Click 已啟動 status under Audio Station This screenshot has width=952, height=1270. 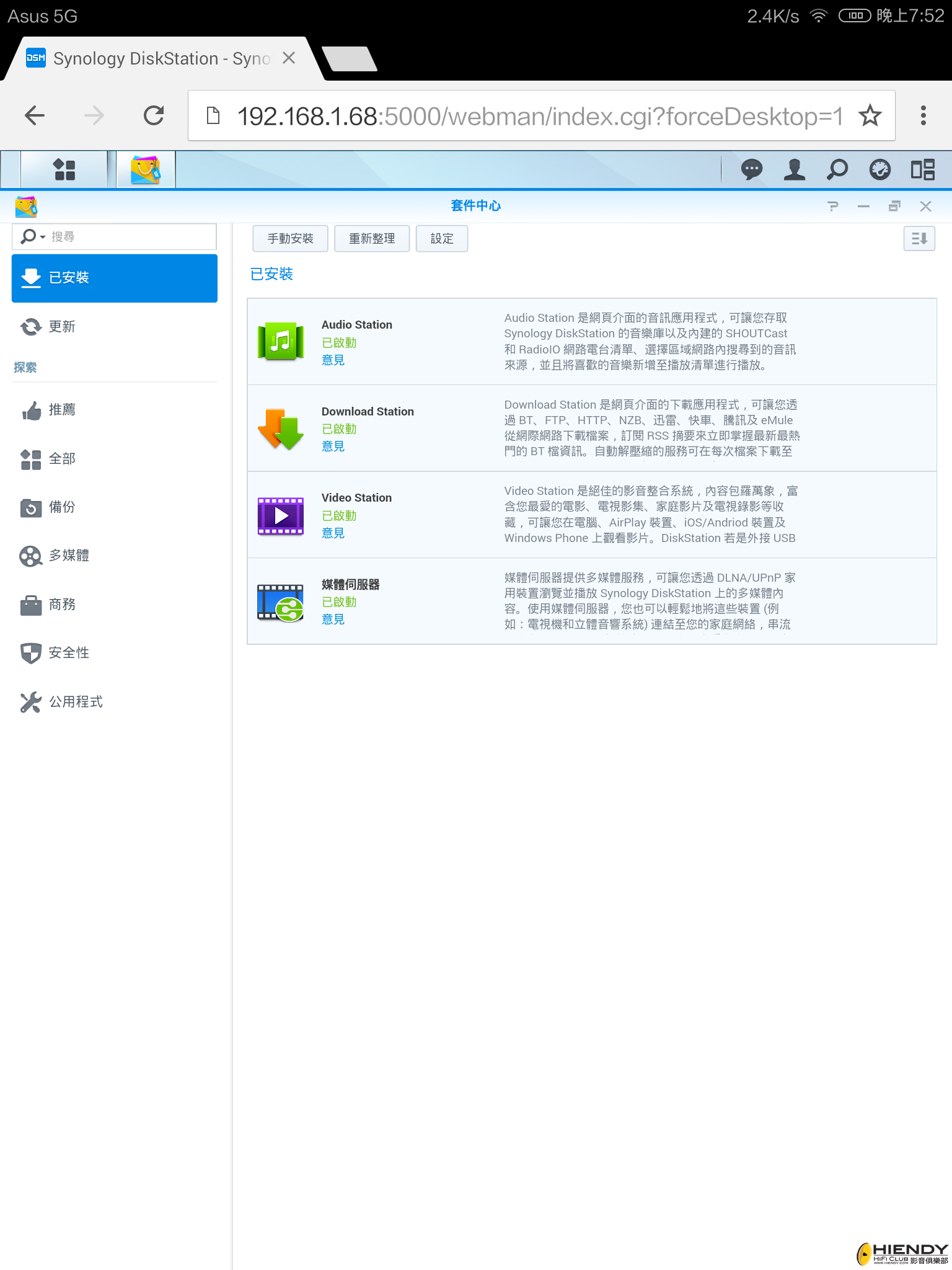click(x=339, y=343)
